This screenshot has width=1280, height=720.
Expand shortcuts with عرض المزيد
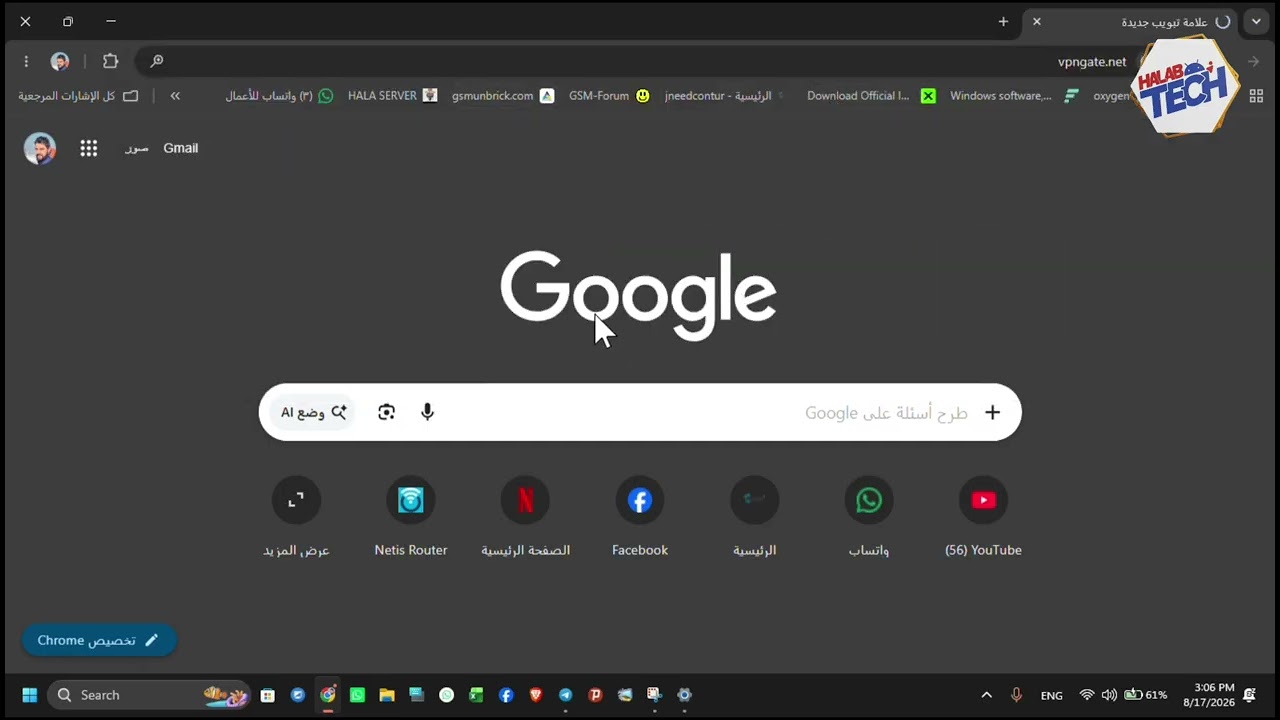(x=296, y=517)
